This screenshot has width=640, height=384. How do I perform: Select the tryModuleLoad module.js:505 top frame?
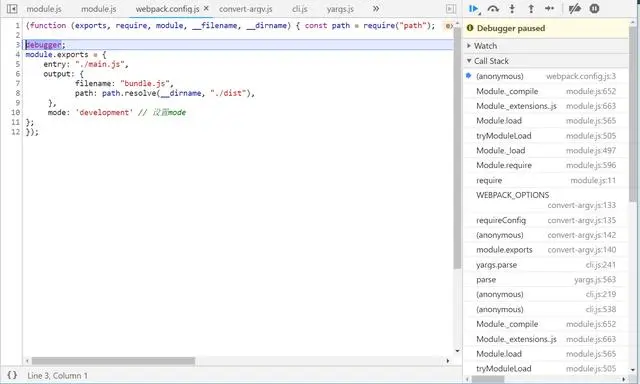pos(546,135)
